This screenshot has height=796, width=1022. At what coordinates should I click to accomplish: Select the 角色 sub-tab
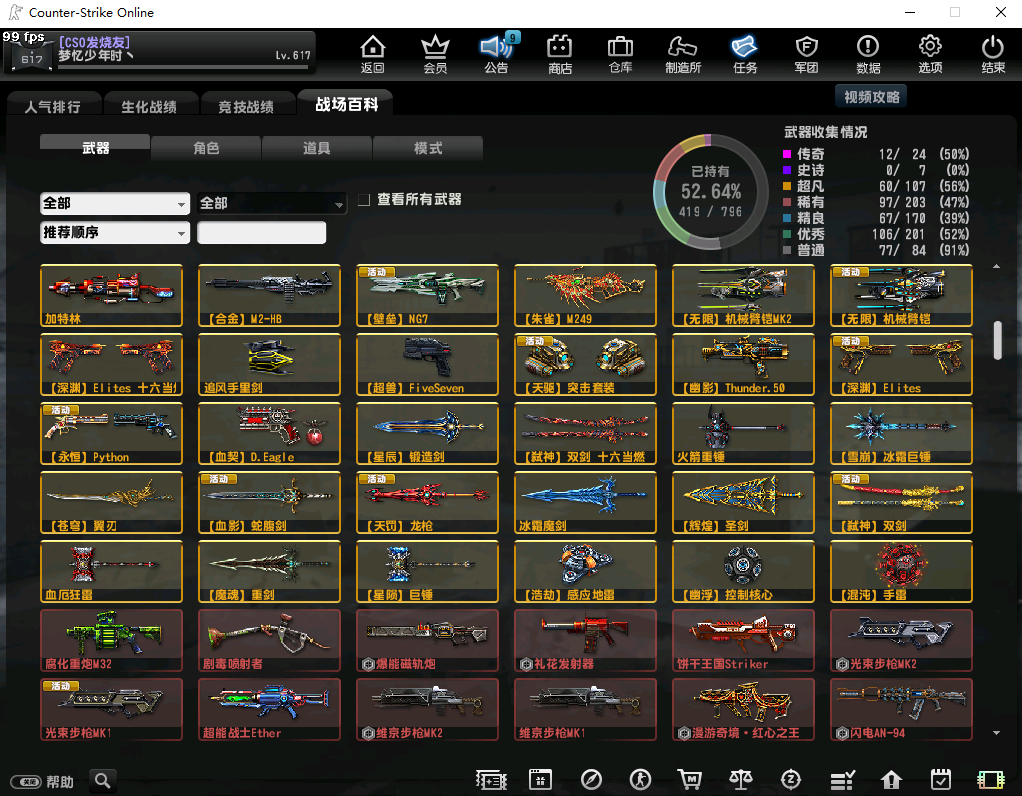coord(206,148)
